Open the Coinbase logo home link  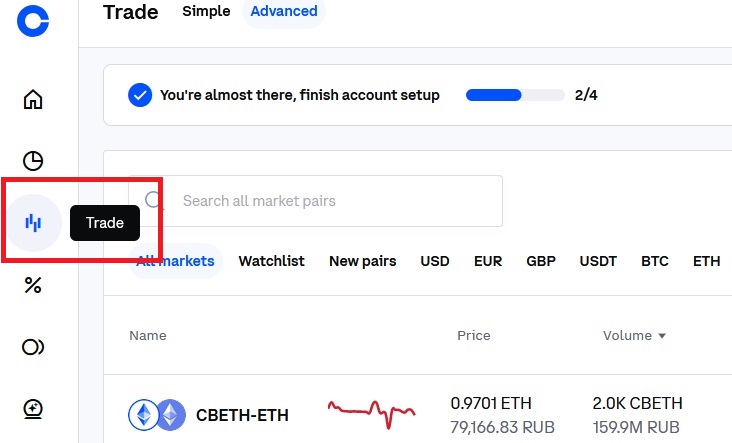click(x=33, y=21)
